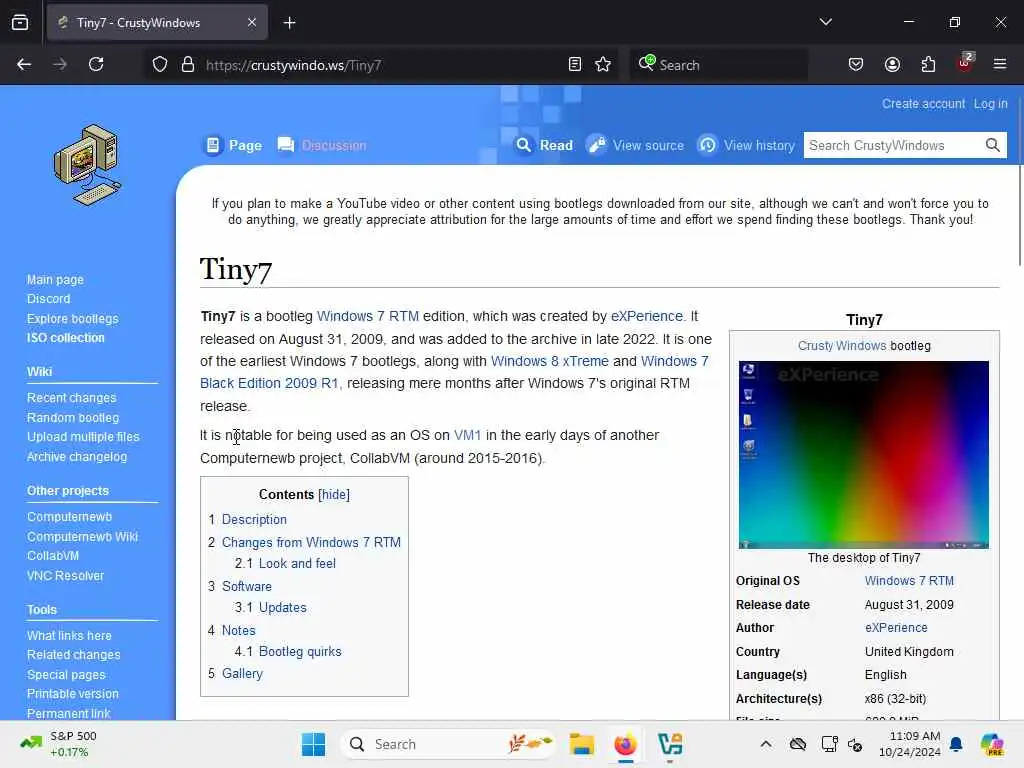Open Archive changelog sidebar link
This screenshot has width=1024, height=768.
76,456
